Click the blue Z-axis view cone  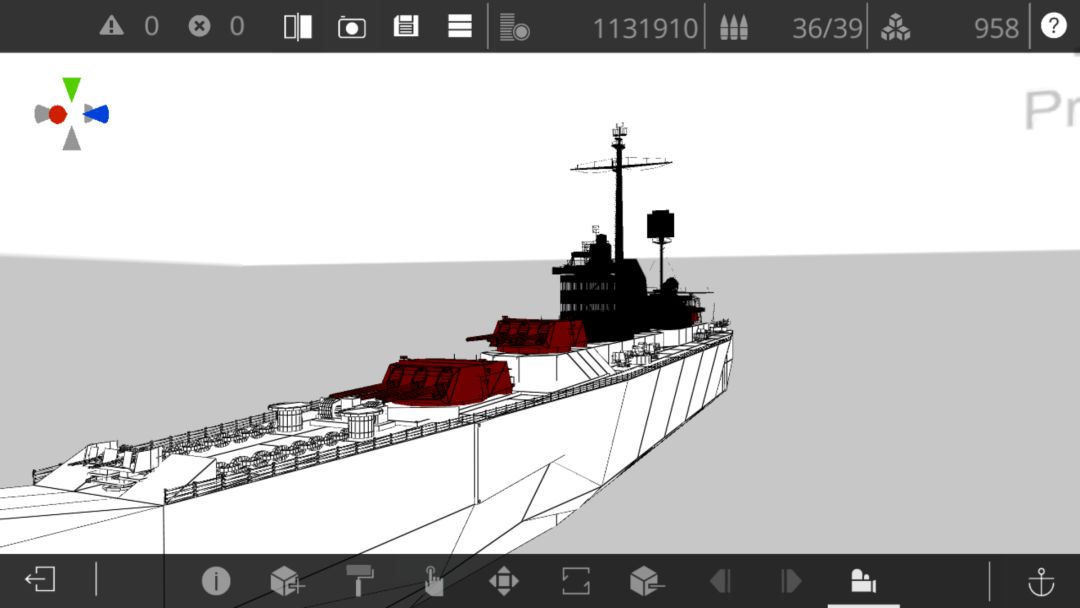96,114
